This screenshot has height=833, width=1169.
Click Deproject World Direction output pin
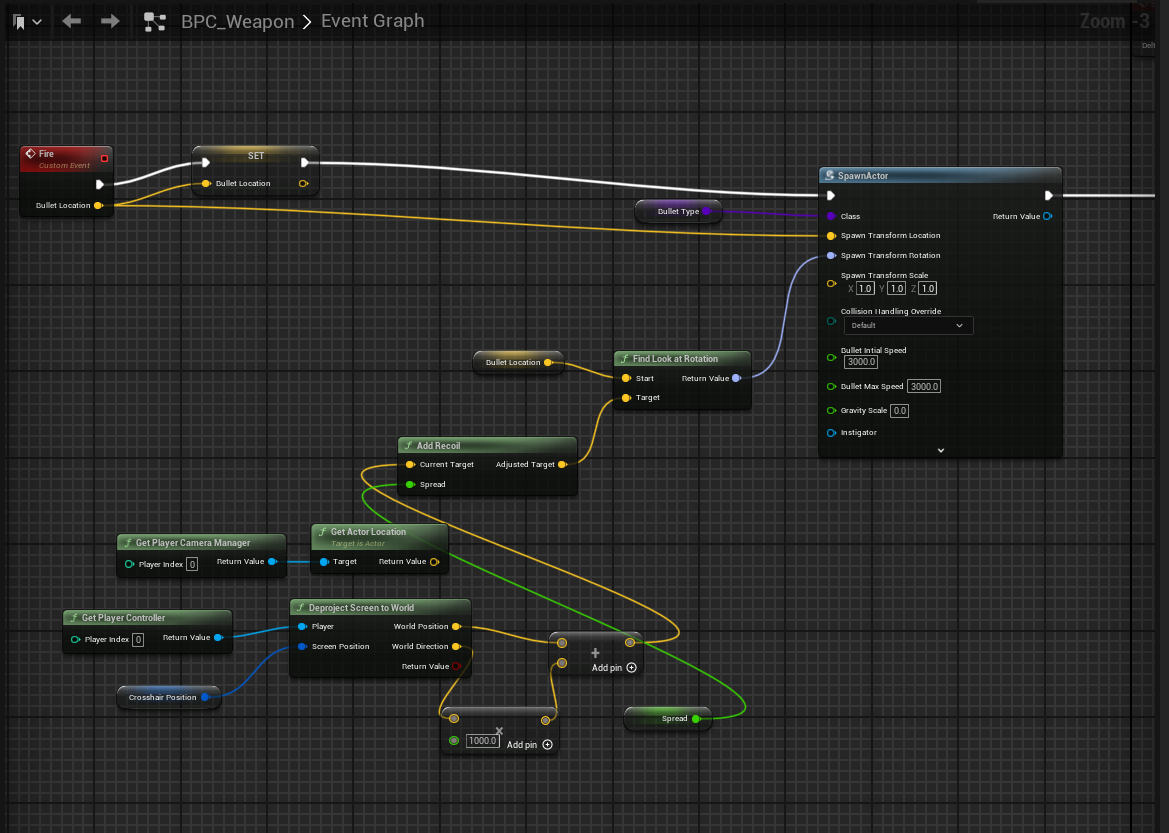tap(456, 647)
